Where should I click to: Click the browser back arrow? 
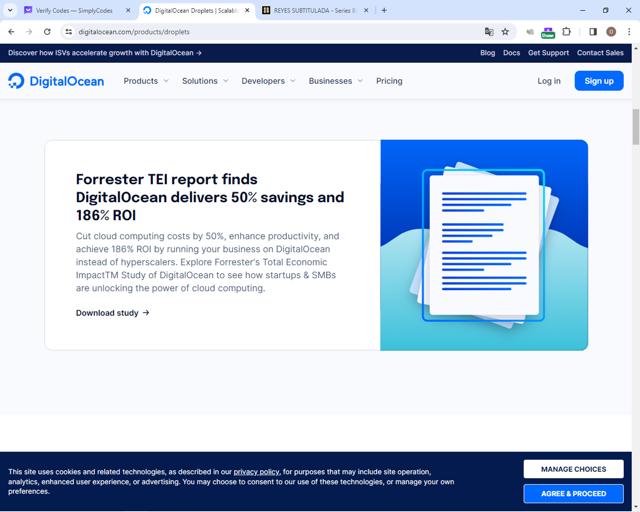click(11, 31)
